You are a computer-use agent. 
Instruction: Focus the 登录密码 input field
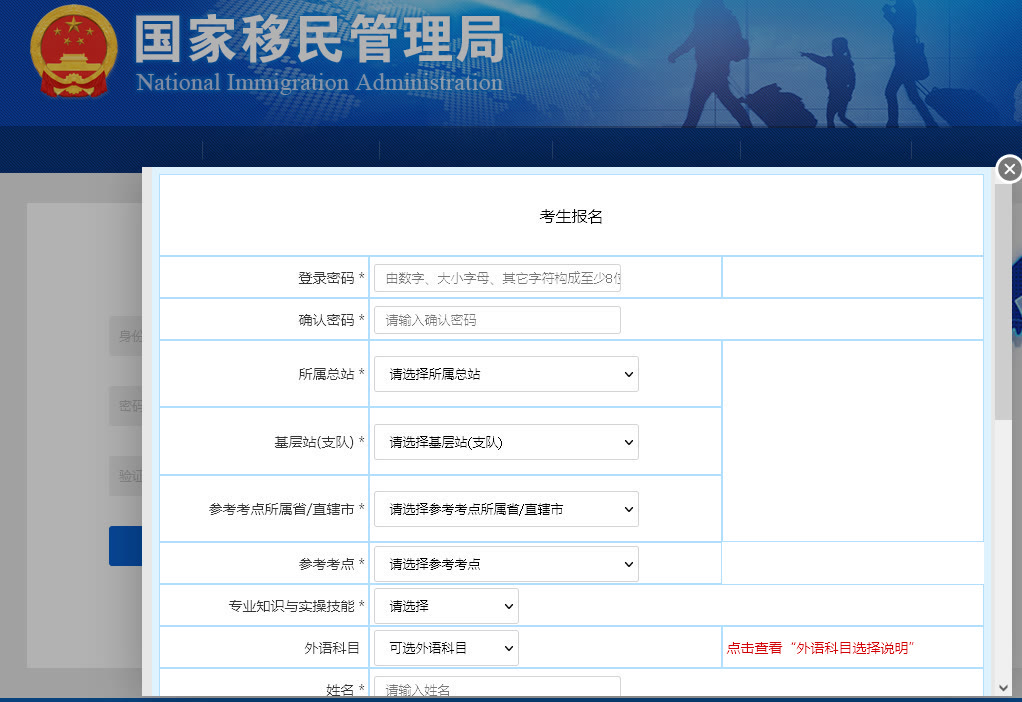(497, 278)
